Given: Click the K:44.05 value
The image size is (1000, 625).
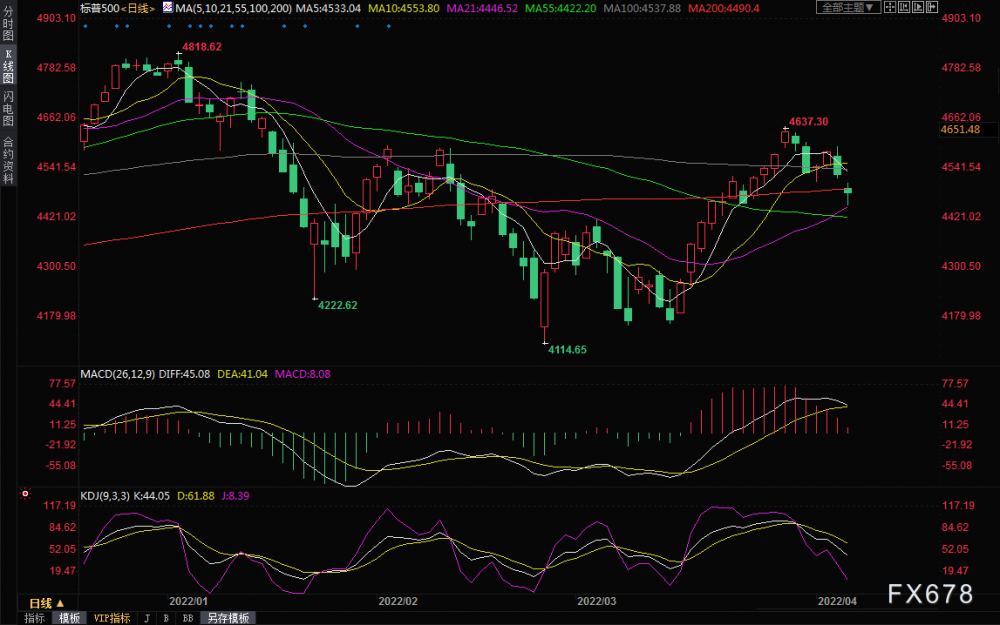Looking at the screenshot, I should pos(151,496).
